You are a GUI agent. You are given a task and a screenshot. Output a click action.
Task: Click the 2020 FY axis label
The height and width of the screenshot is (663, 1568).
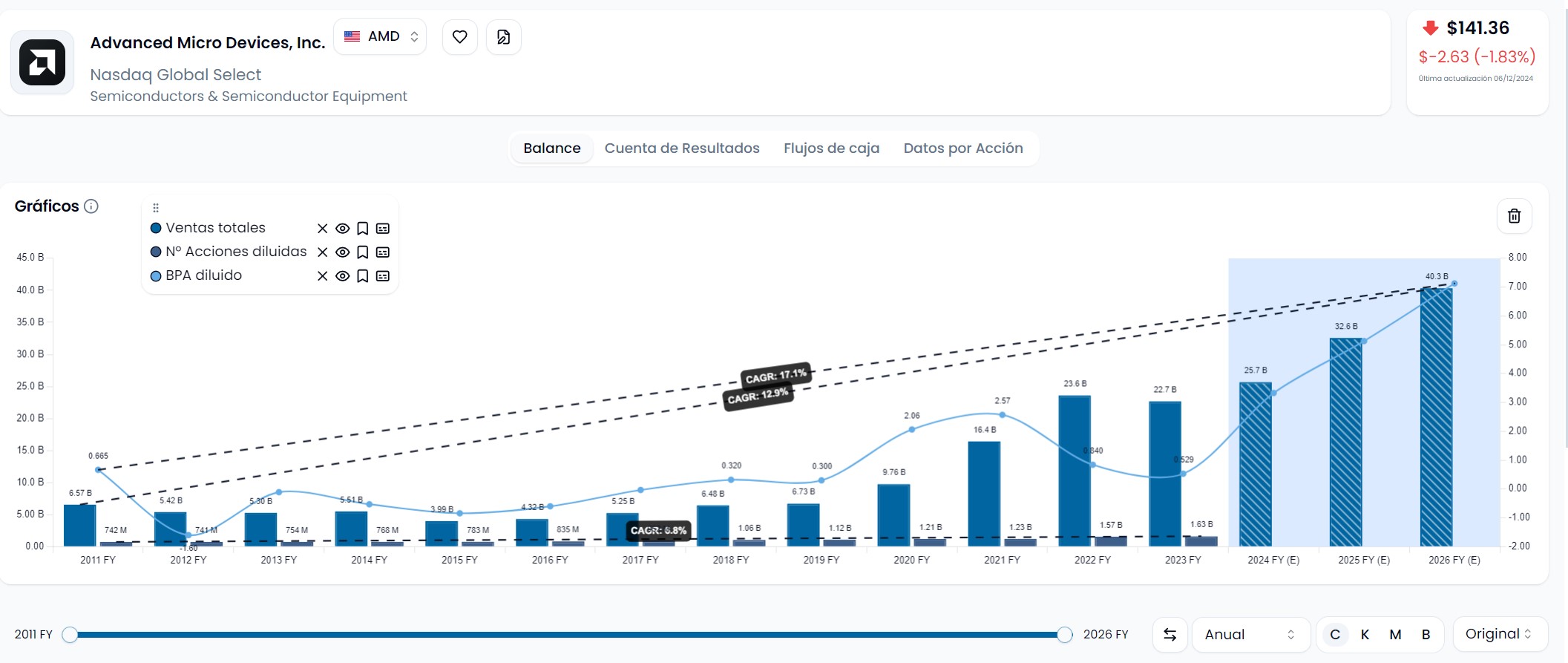[x=911, y=560]
